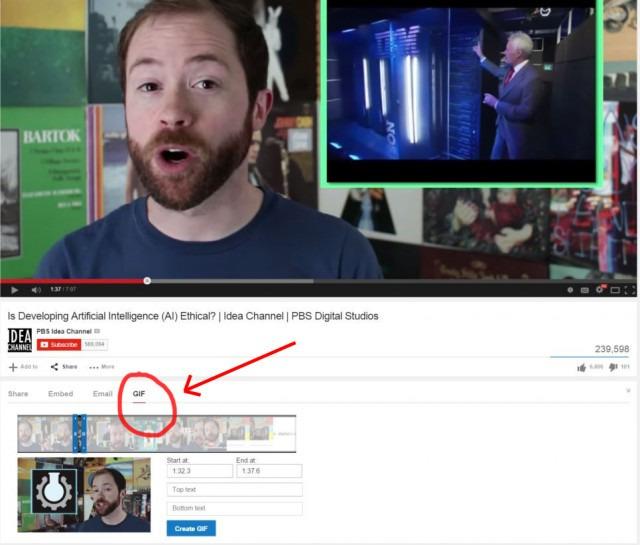640x545 pixels.
Task: Click the red progress bar scrubber handle
Action: [x=147, y=281]
